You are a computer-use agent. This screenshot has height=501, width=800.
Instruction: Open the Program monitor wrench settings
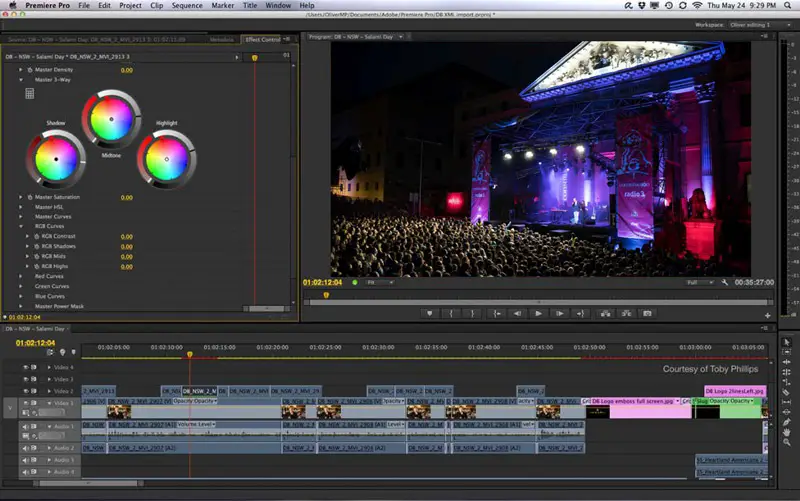(x=724, y=282)
